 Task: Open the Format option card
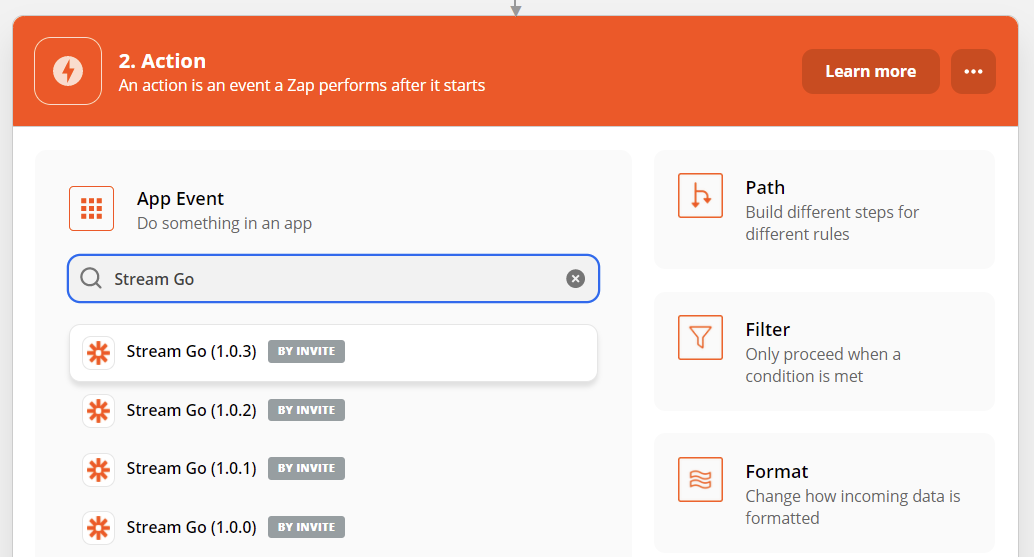(x=824, y=493)
